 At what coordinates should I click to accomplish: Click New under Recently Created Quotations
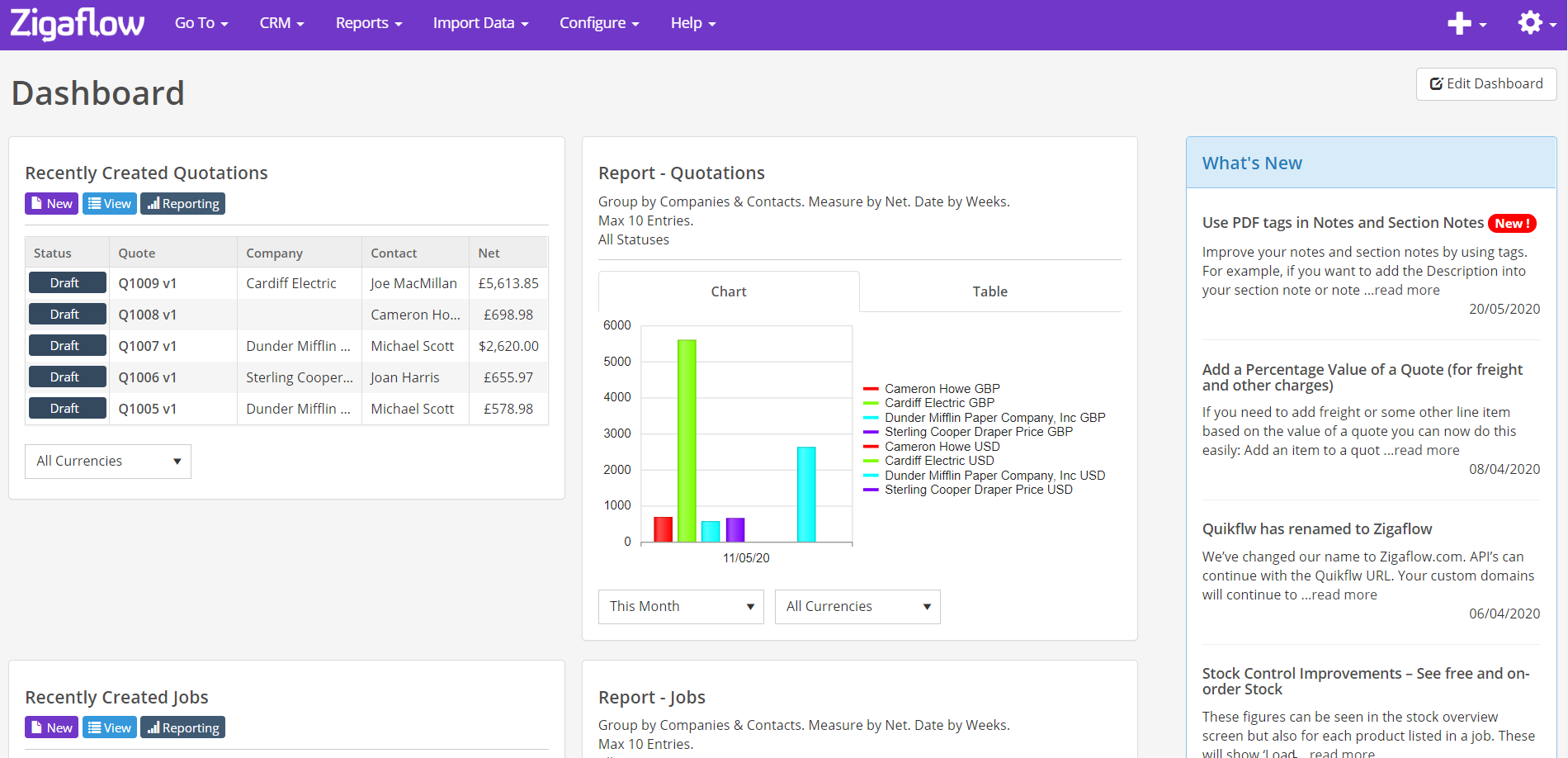(51, 203)
